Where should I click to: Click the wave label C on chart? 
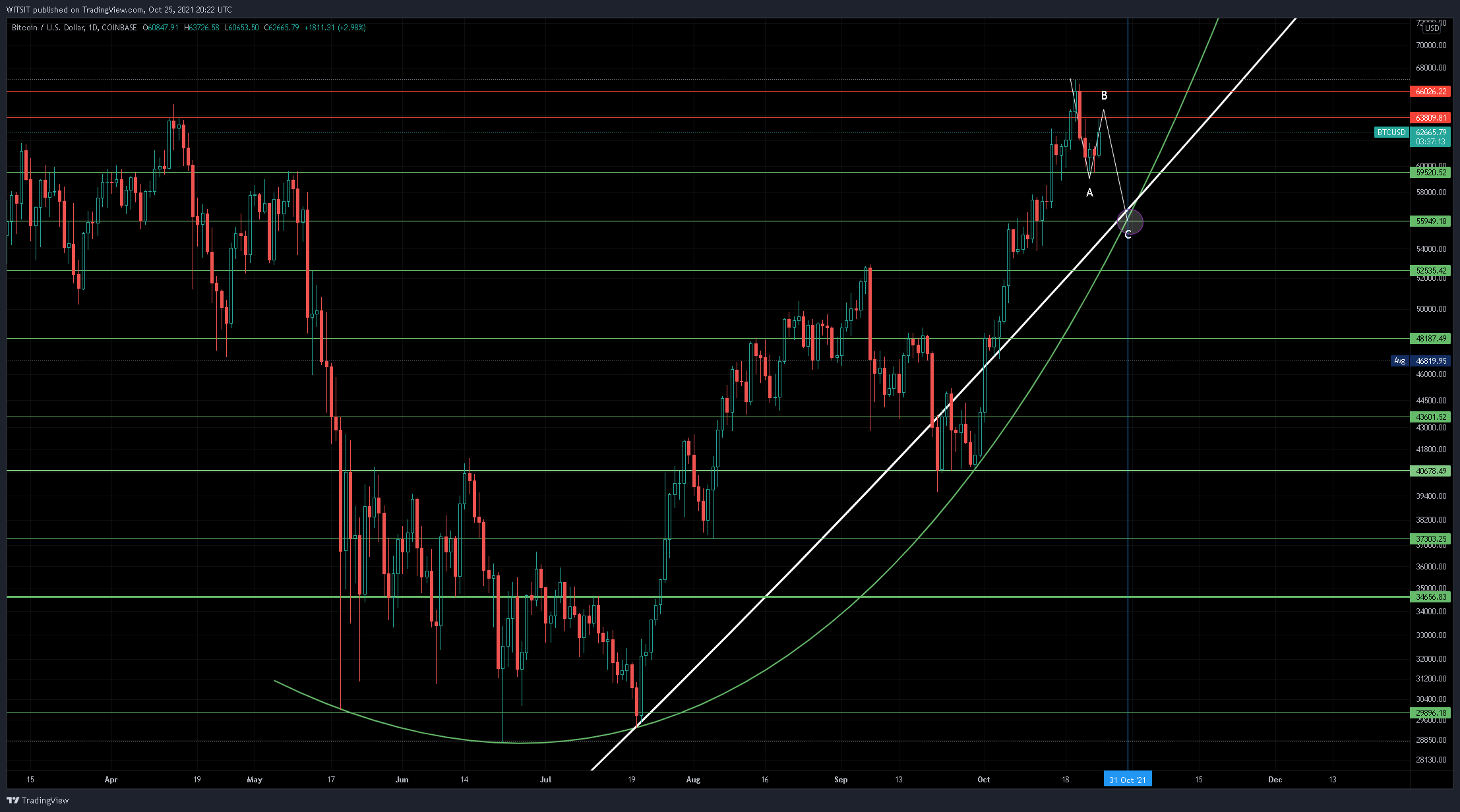tap(1128, 235)
